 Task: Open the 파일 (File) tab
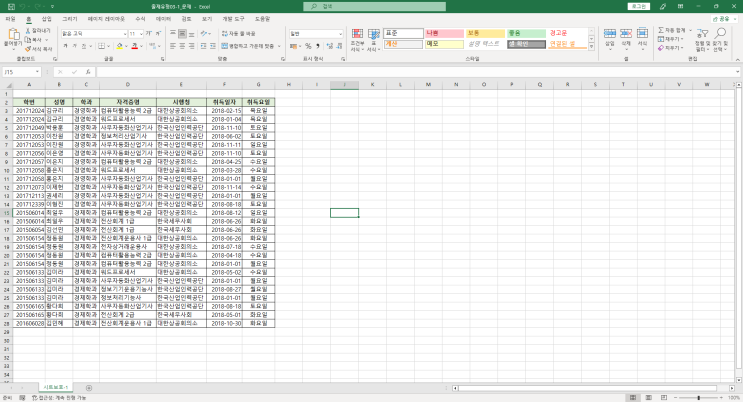(10, 19)
